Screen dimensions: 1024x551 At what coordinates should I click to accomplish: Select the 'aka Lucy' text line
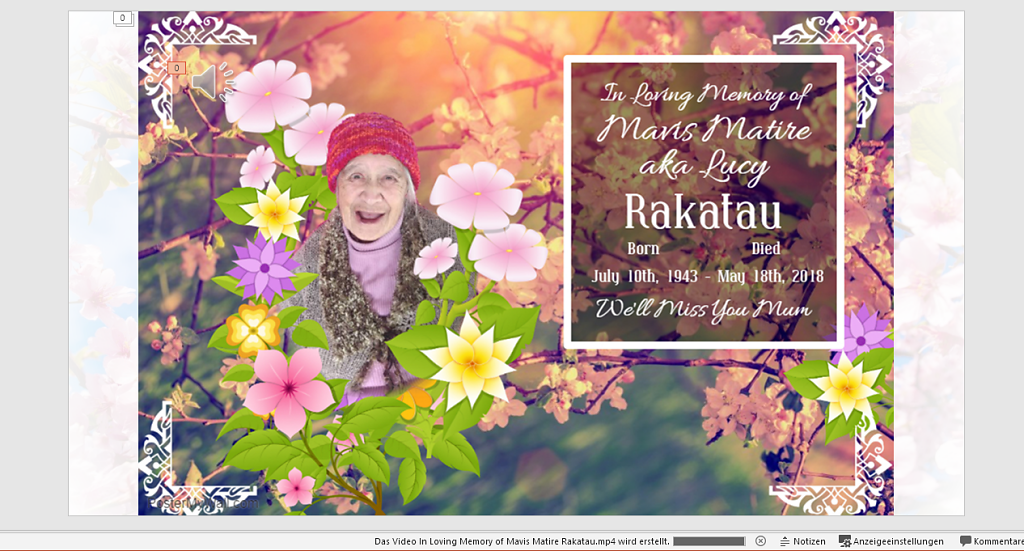pos(704,165)
